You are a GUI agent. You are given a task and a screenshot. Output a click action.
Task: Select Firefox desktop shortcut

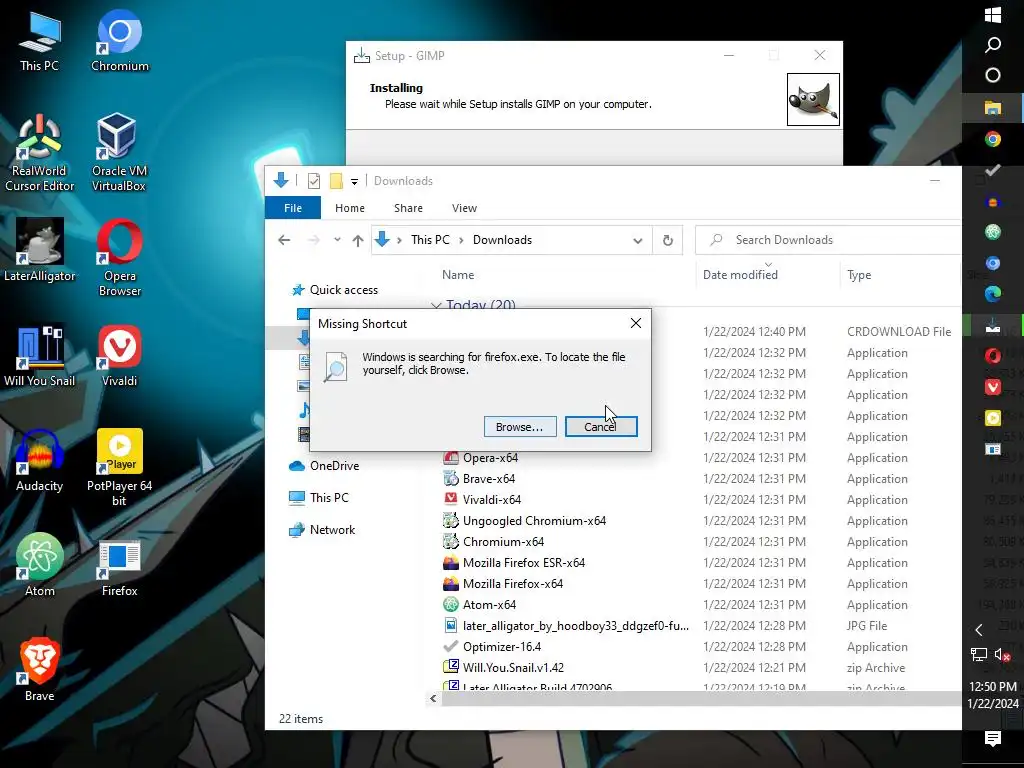[120, 566]
